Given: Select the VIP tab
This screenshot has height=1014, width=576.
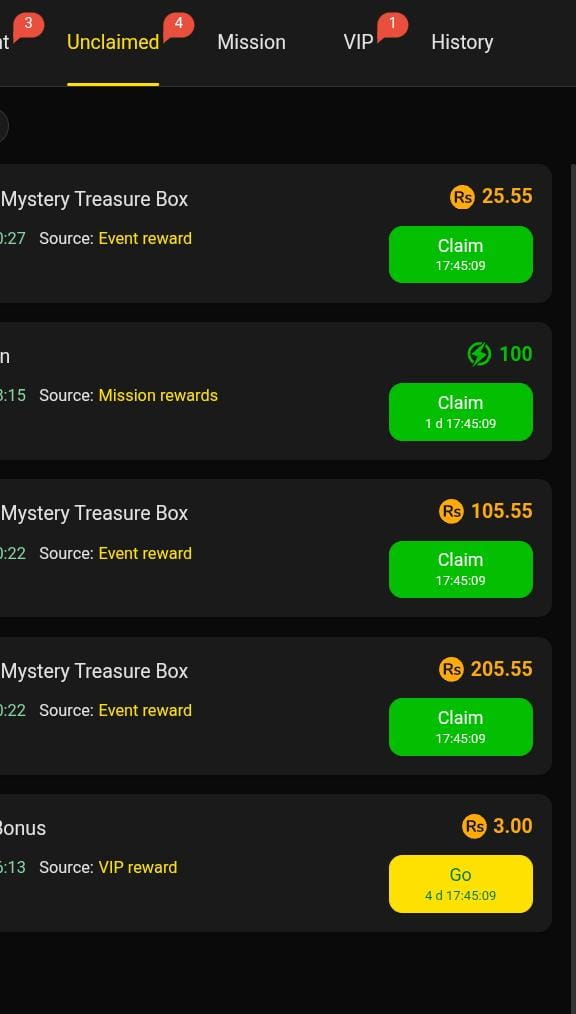Looking at the screenshot, I should (359, 43).
